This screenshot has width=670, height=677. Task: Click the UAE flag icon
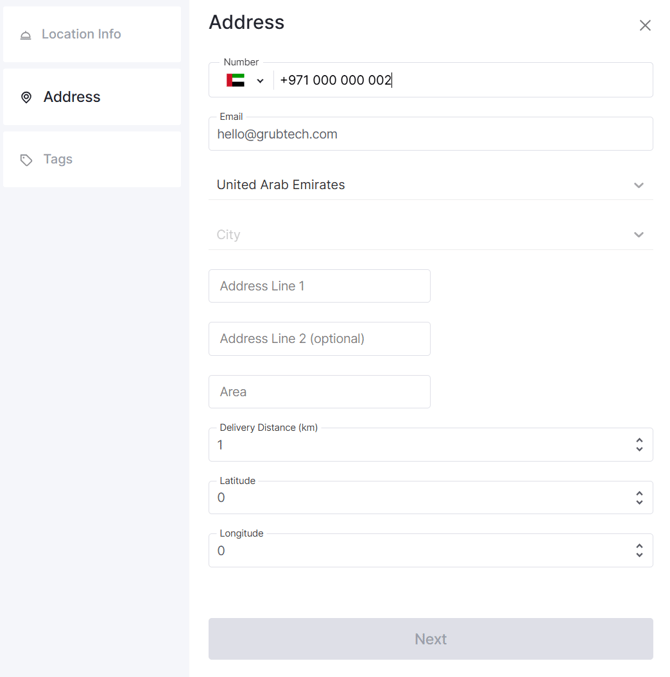[x=235, y=80]
